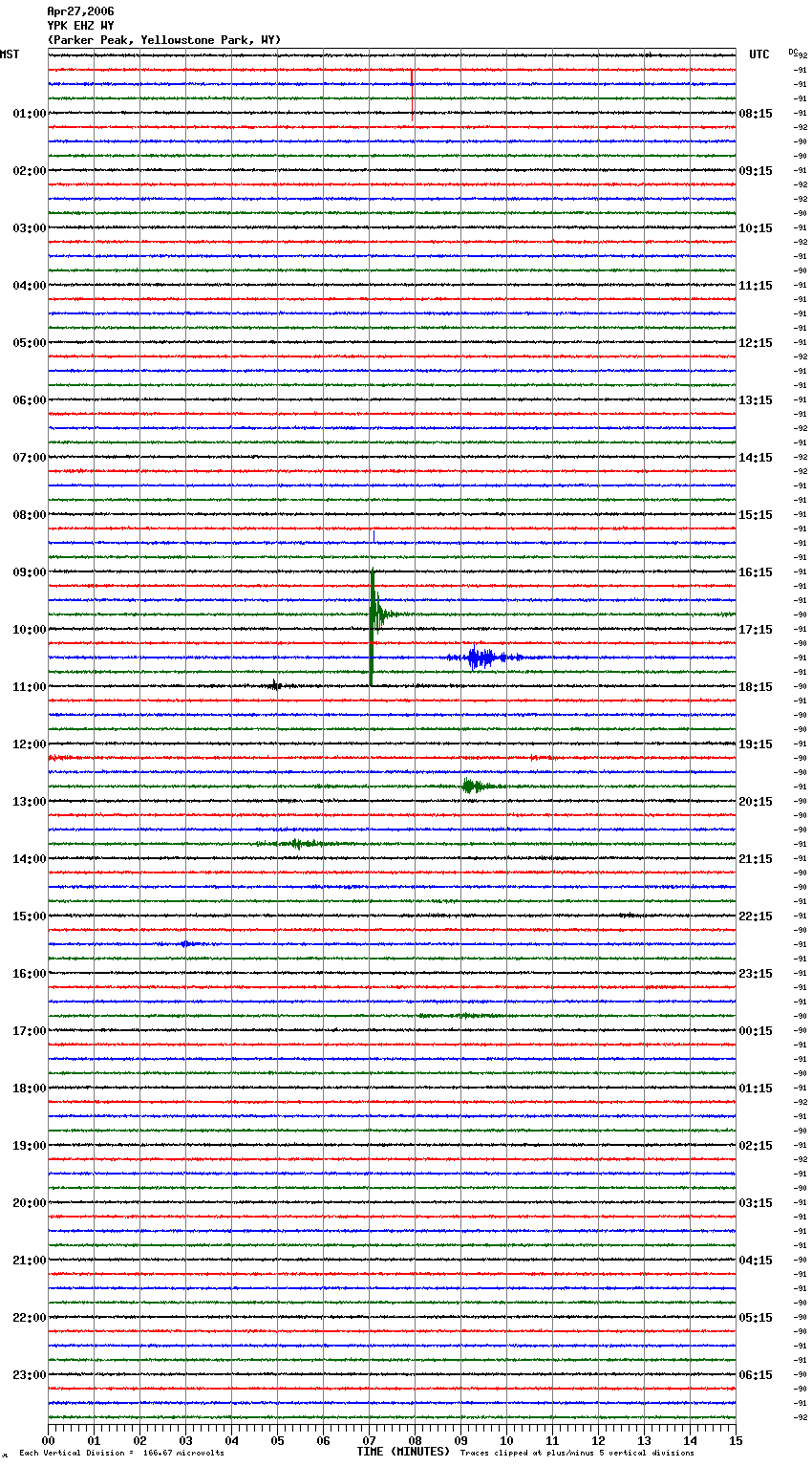Click the 15:00 MST time label
Image resolution: width=812 pixels, height=1466 pixels.
click(30, 916)
